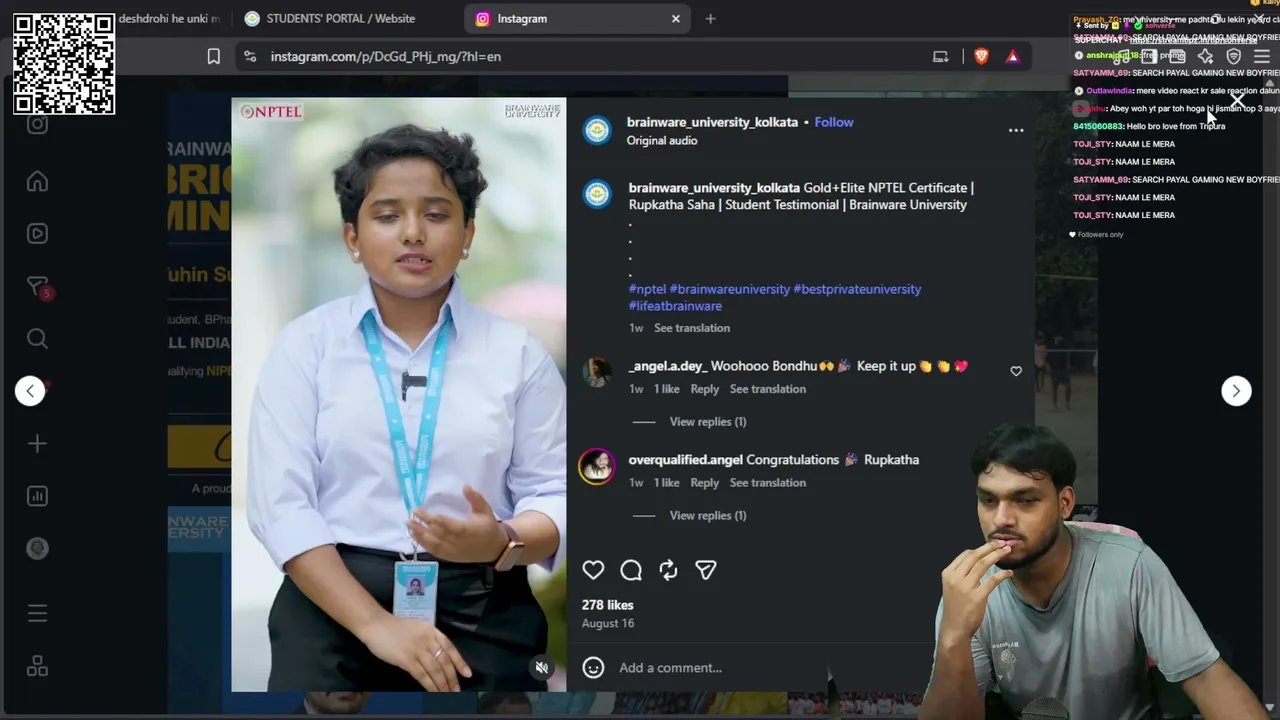Click the #lifeatbrainware hashtag

[675, 306]
